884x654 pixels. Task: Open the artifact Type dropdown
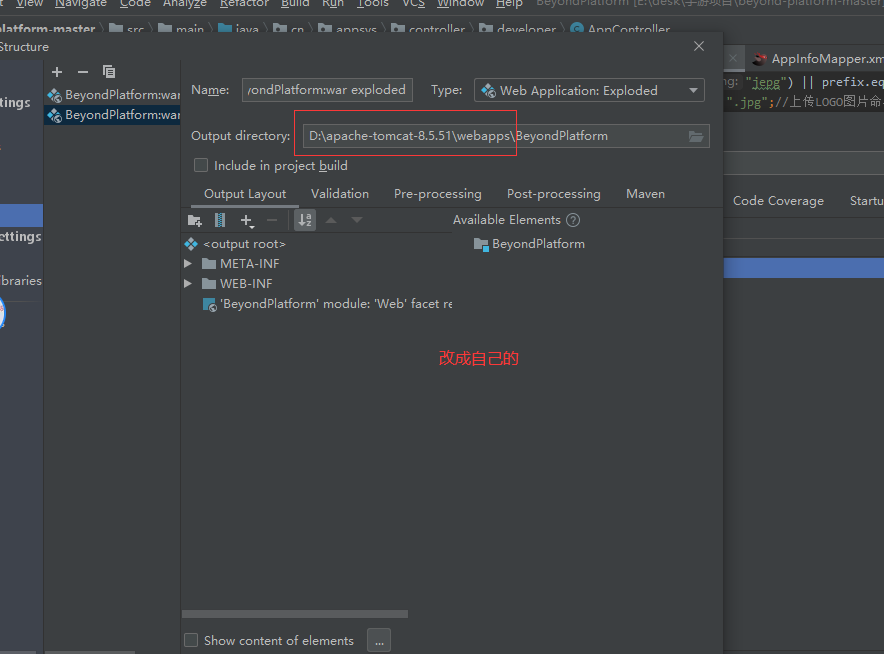tap(589, 90)
